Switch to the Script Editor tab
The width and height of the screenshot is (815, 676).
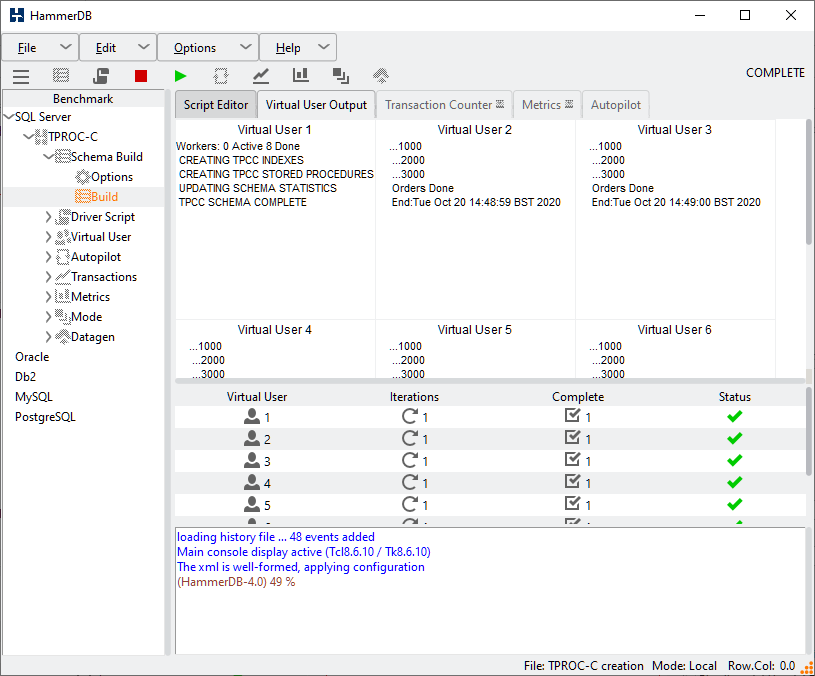coord(216,105)
